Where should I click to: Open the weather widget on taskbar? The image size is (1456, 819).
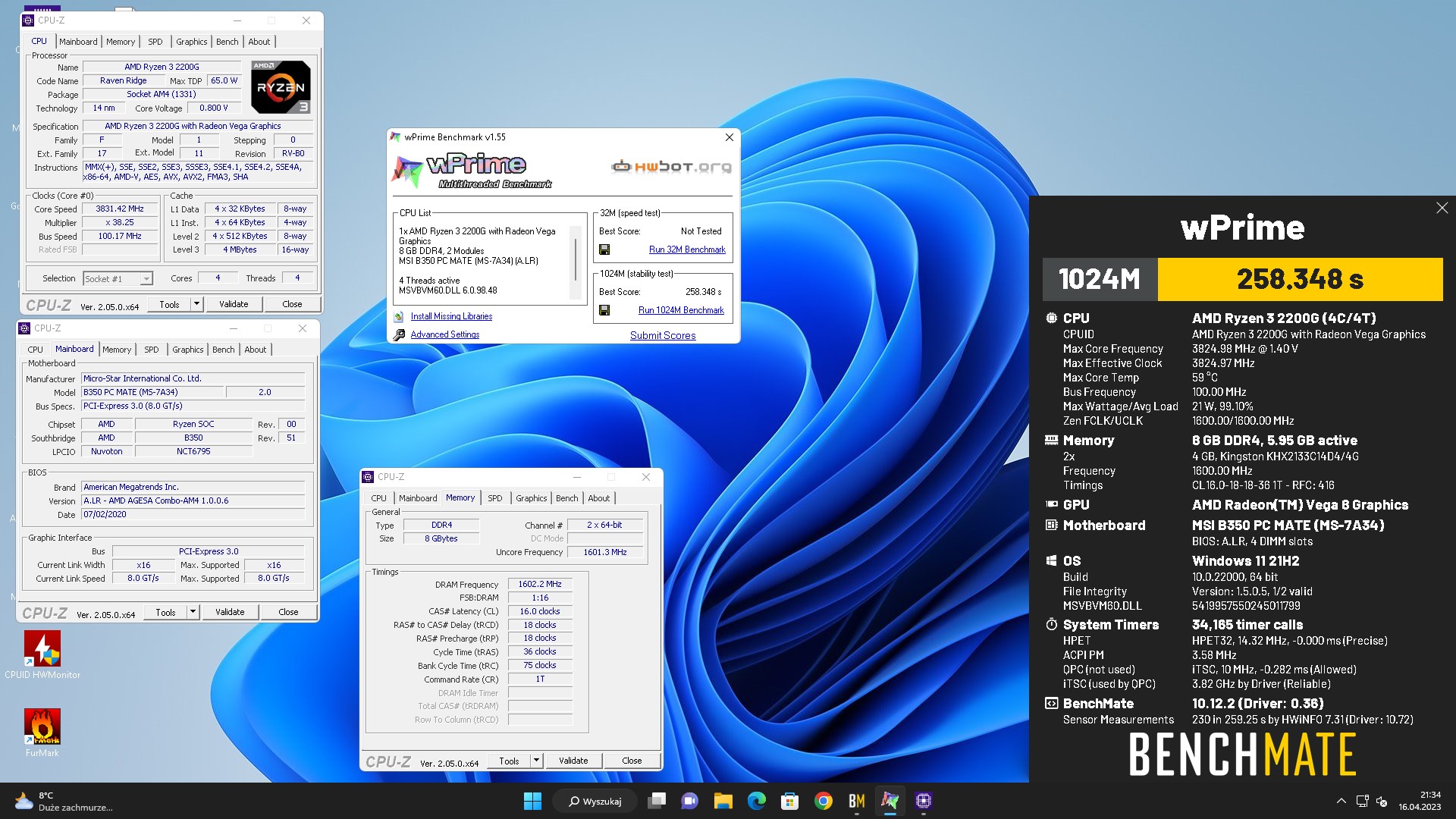click(64, 801)
